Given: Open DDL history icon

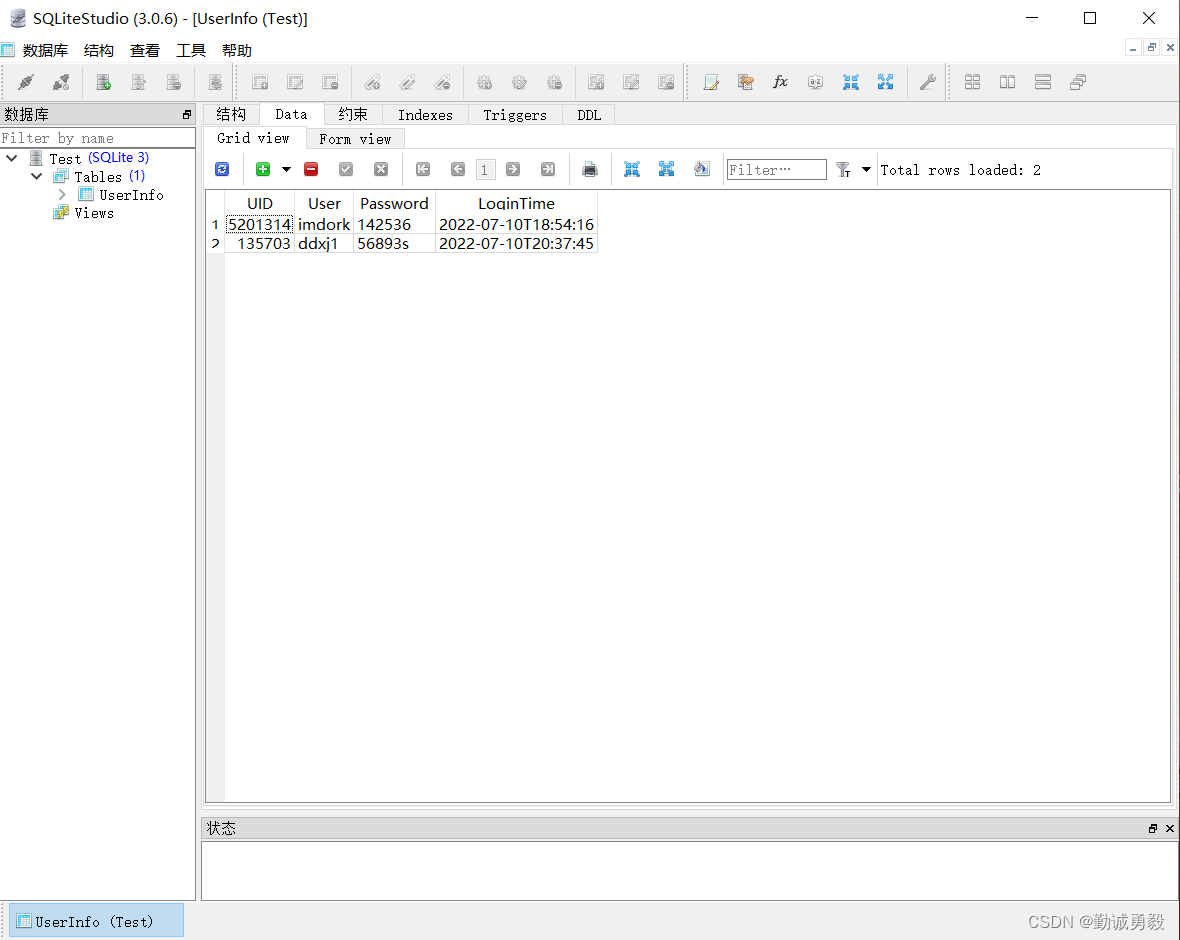Looking at the screenshot, I should (x=746, y=82).
